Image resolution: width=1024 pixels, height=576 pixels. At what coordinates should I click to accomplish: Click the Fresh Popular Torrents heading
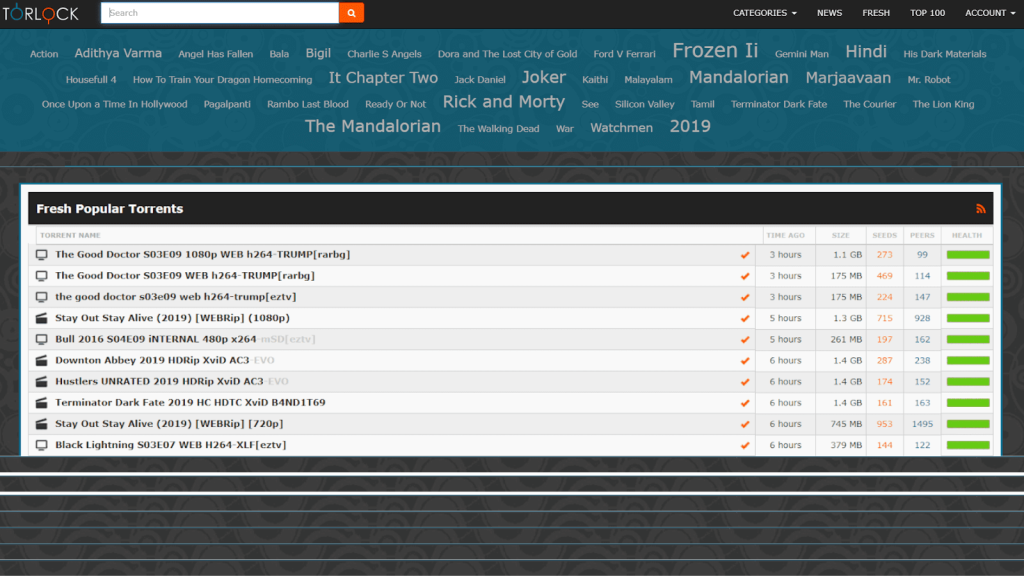coord(110,209)
